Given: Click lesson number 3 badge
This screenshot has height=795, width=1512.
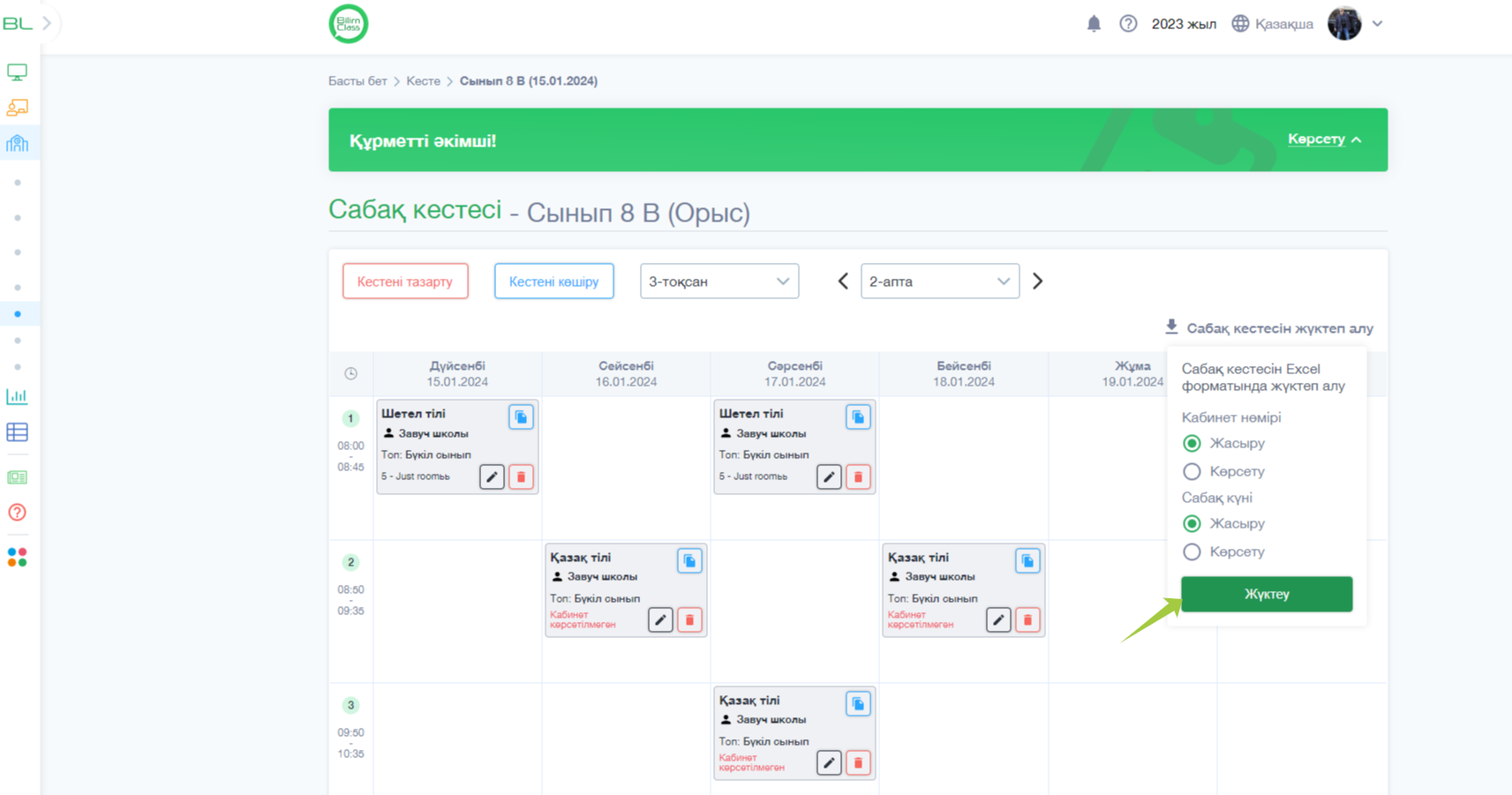Looking at the screenshot, I should point(350,705).
